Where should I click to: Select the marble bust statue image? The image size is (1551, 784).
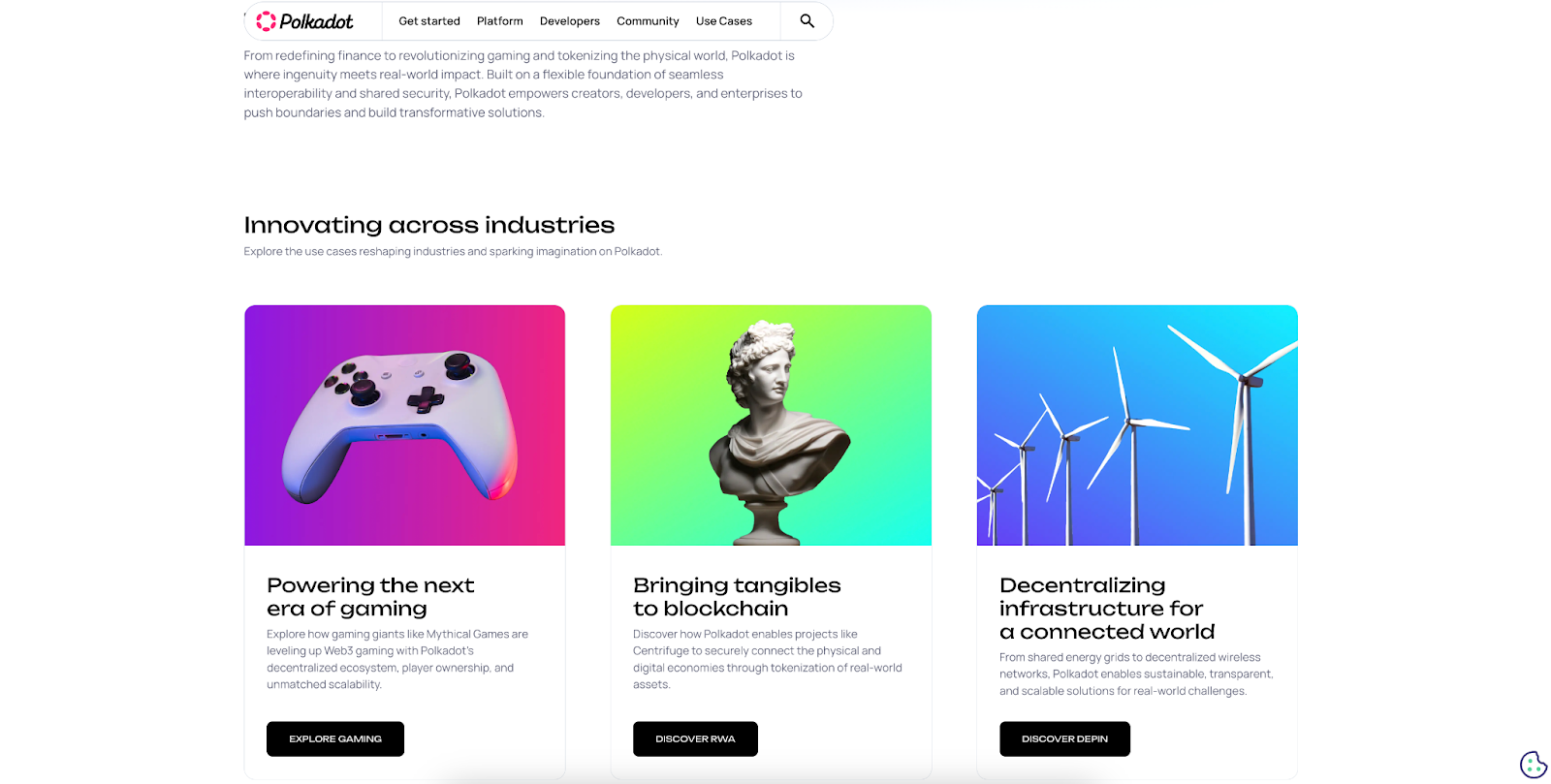click(771, 425)
